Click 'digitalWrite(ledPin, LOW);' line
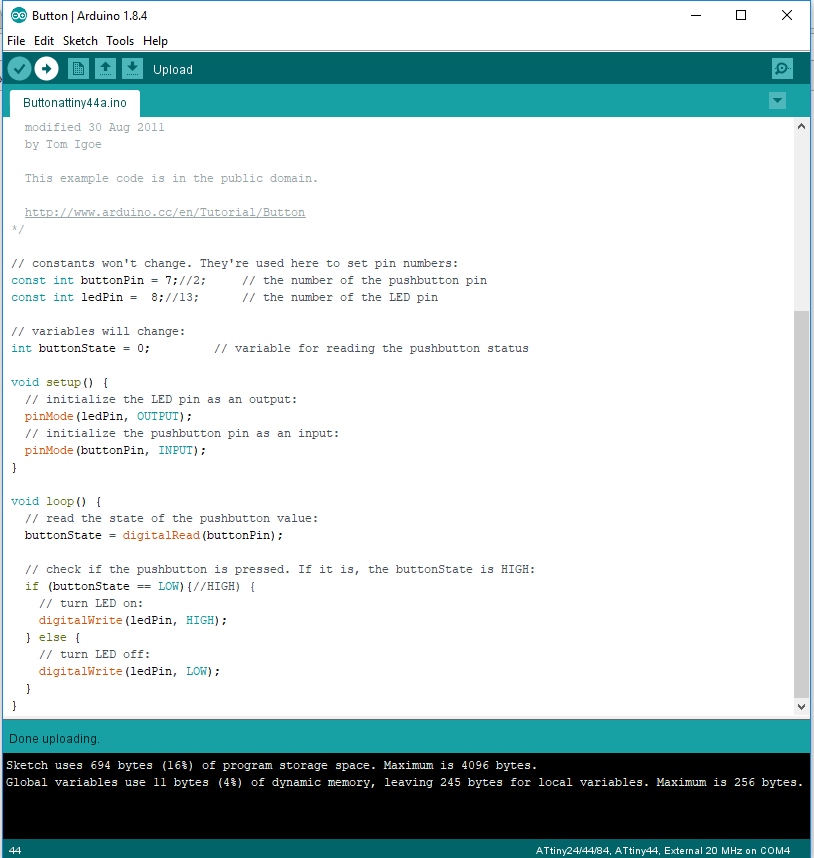 point(129,671)
